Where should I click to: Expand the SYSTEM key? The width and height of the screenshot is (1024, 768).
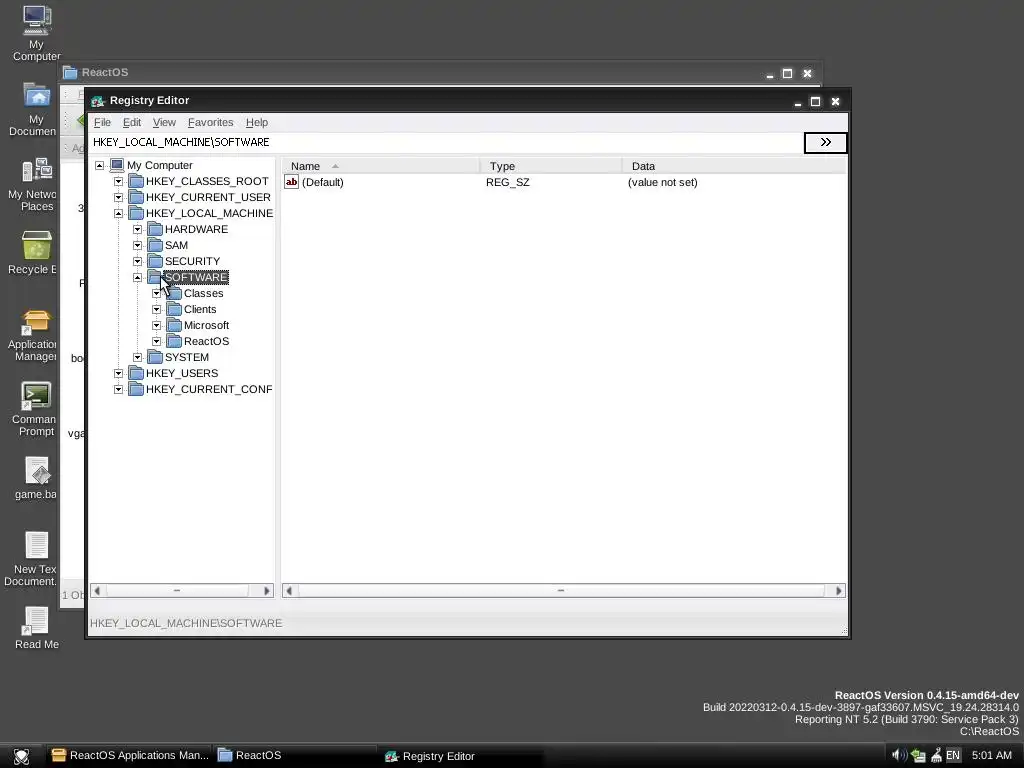tap(137, 357)
